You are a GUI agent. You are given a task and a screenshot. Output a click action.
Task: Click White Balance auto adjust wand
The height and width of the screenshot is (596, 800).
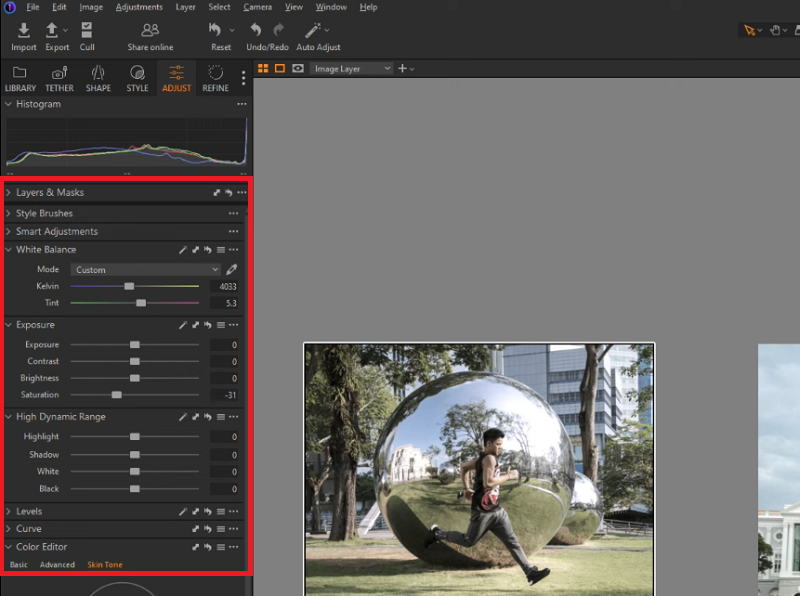183,250
